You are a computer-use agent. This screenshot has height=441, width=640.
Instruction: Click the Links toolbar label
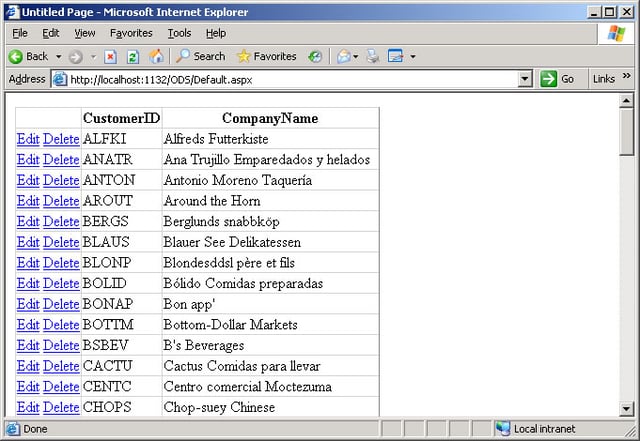pos(604,79)
